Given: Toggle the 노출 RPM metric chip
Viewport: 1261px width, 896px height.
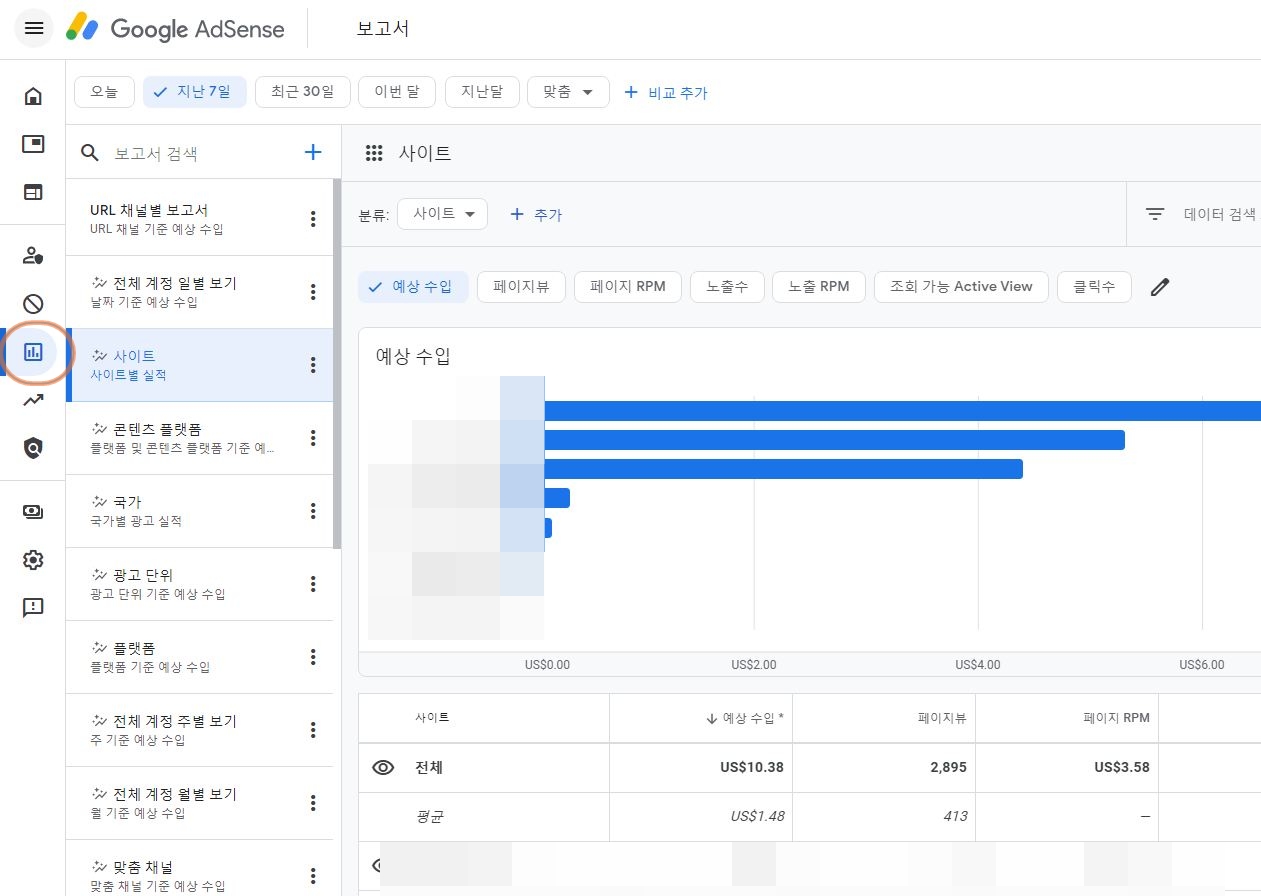Looking at the screenshot, I should [819, 287].
